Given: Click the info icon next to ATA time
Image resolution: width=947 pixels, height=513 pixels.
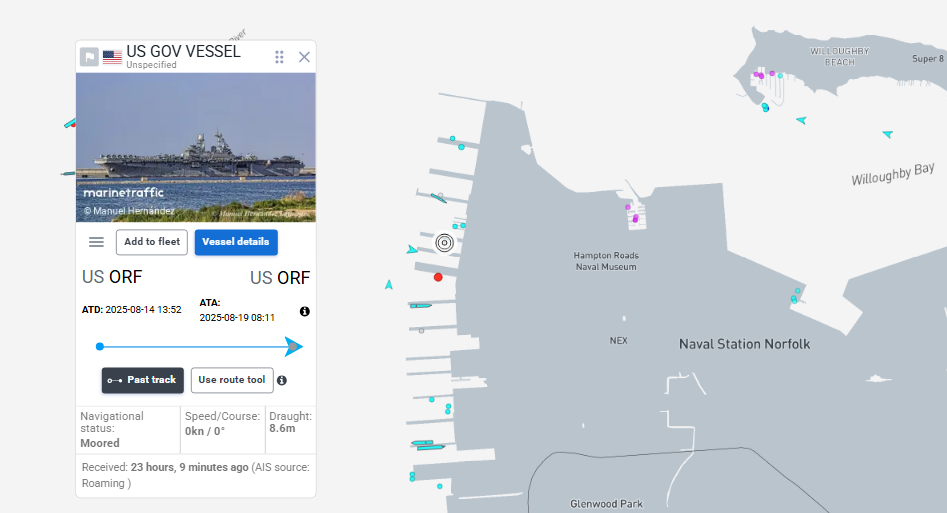Looking at the screenshot, I should click(305, 311).
